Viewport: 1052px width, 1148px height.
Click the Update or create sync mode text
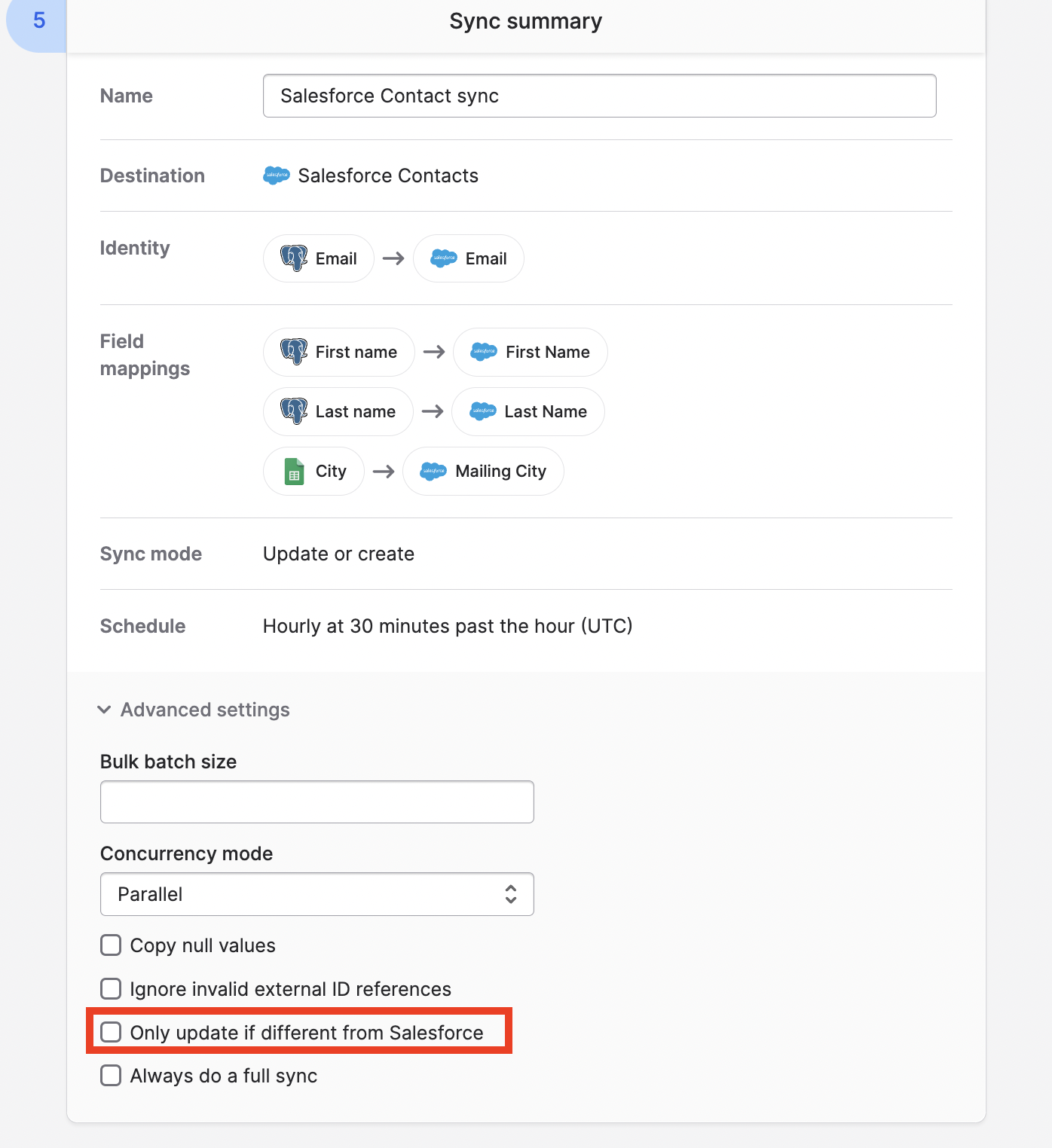coord(338,554)
